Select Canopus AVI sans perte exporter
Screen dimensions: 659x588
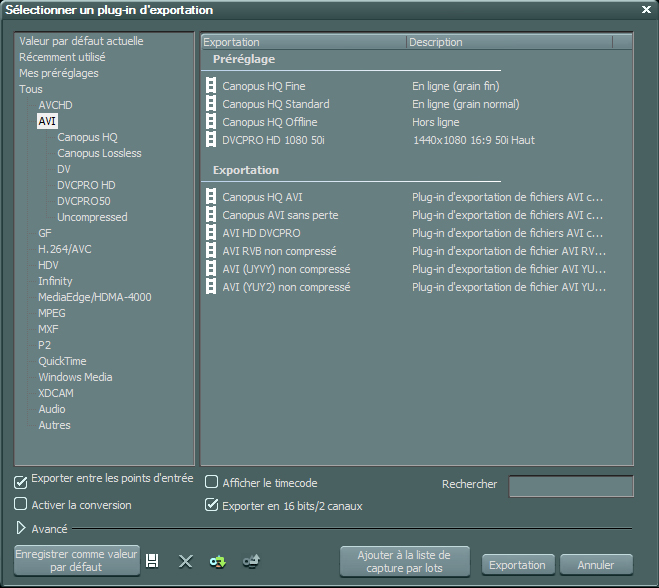tap(416, 215)
